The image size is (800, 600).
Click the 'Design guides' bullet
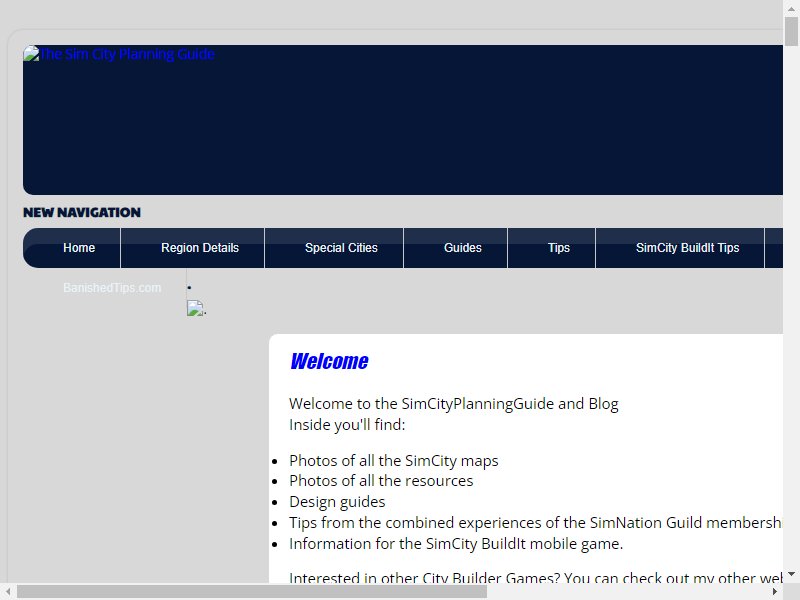tap(337, 502)
